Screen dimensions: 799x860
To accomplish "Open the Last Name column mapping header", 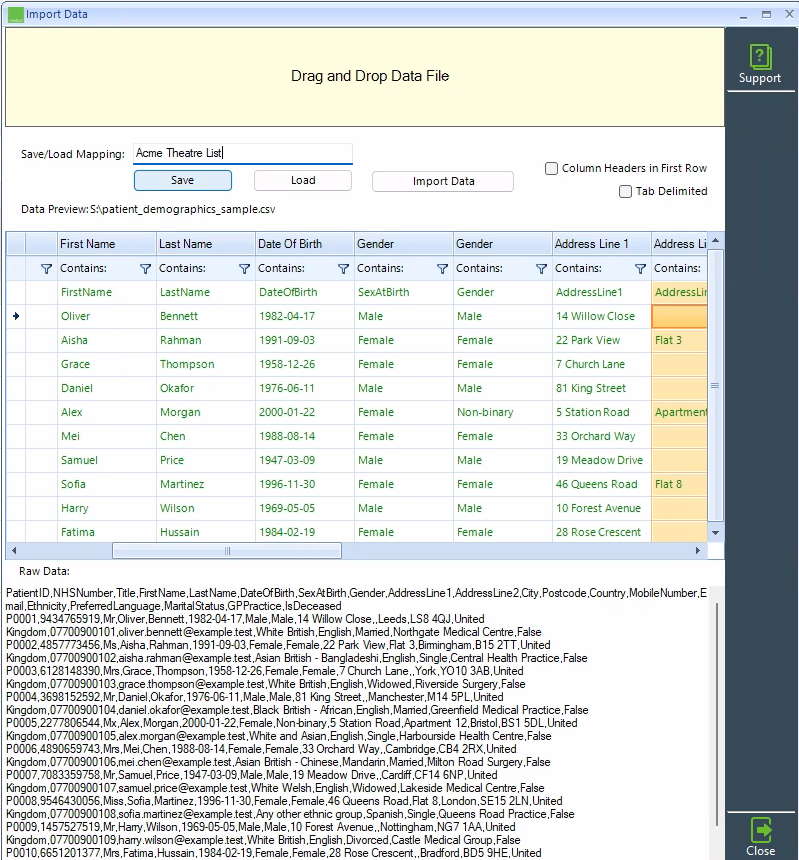I will click(x=206, y=244).
